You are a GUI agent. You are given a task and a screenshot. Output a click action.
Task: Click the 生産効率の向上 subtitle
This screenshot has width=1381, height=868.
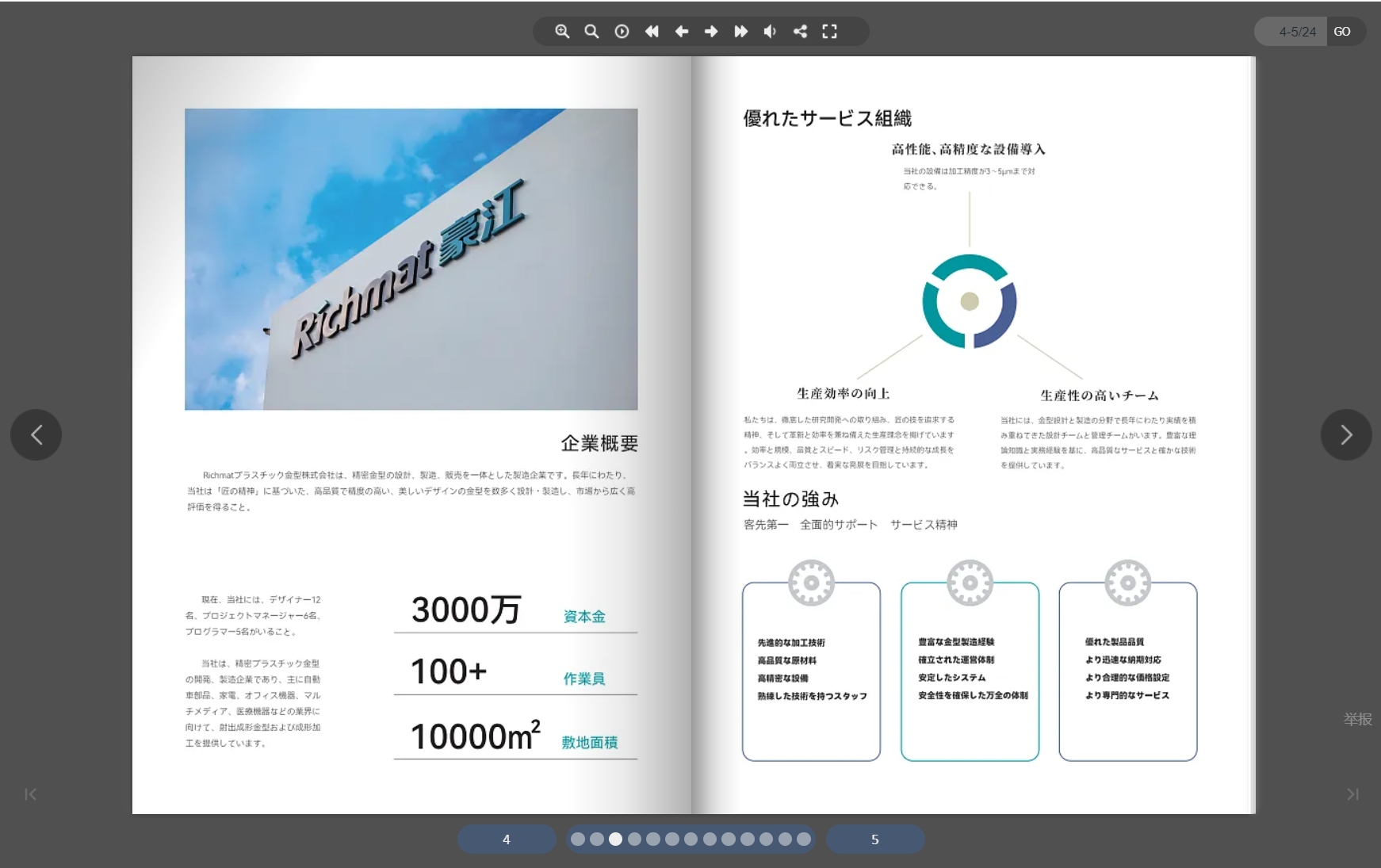843,393
